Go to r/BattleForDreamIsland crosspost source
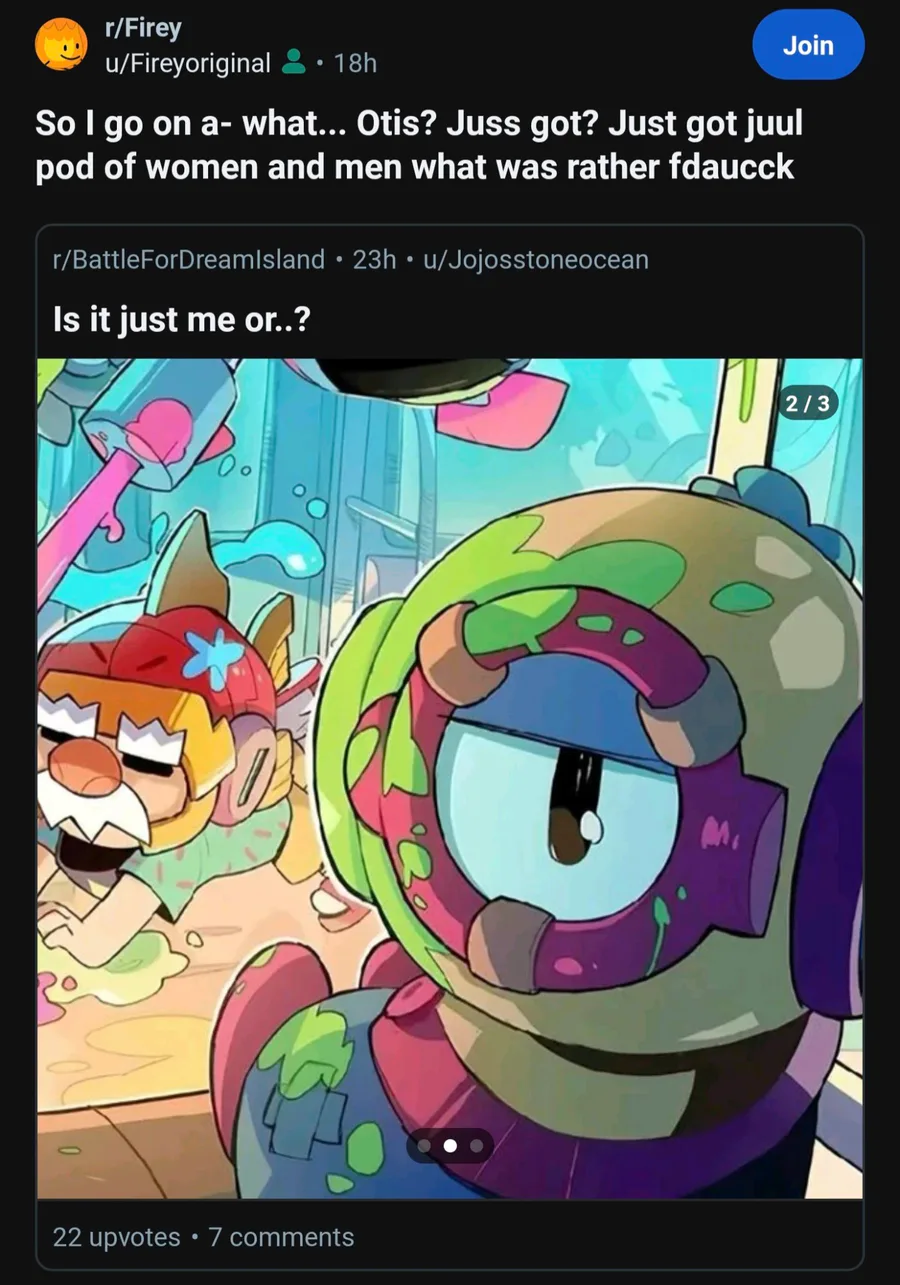The height and width of the screenshot is (1285, 900). pyautogui.click(x=189, y=260)
